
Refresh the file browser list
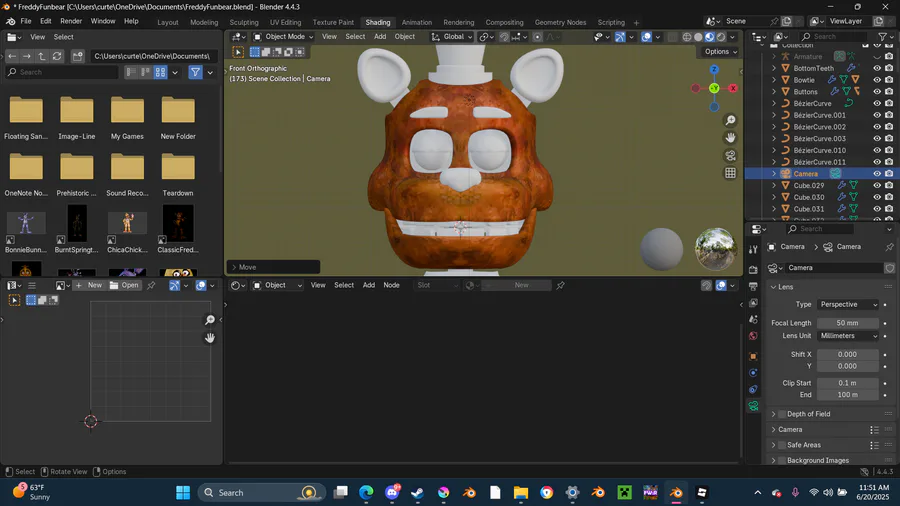pos(57,56)
